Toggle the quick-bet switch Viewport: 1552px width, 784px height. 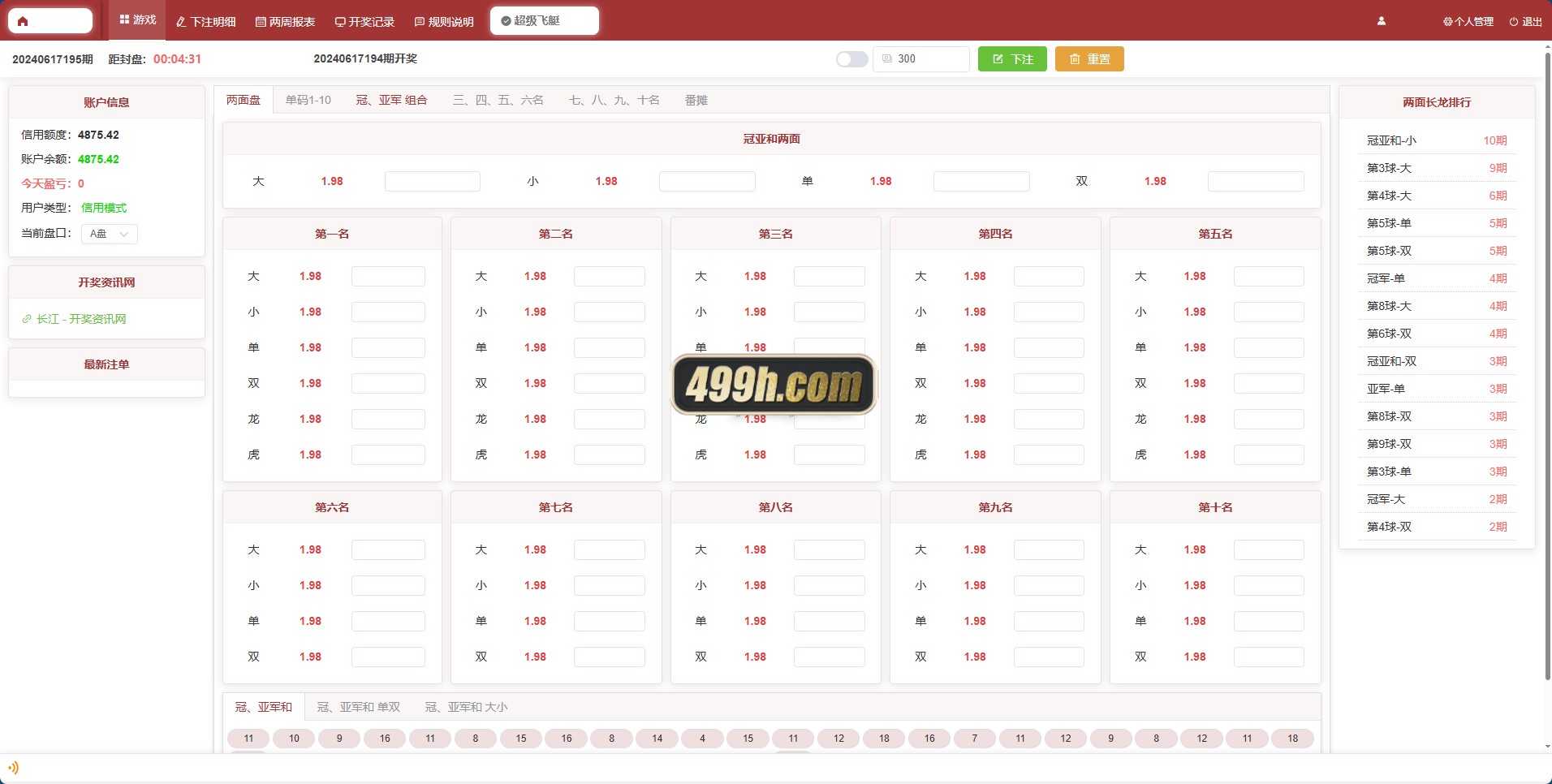[851, 59]
